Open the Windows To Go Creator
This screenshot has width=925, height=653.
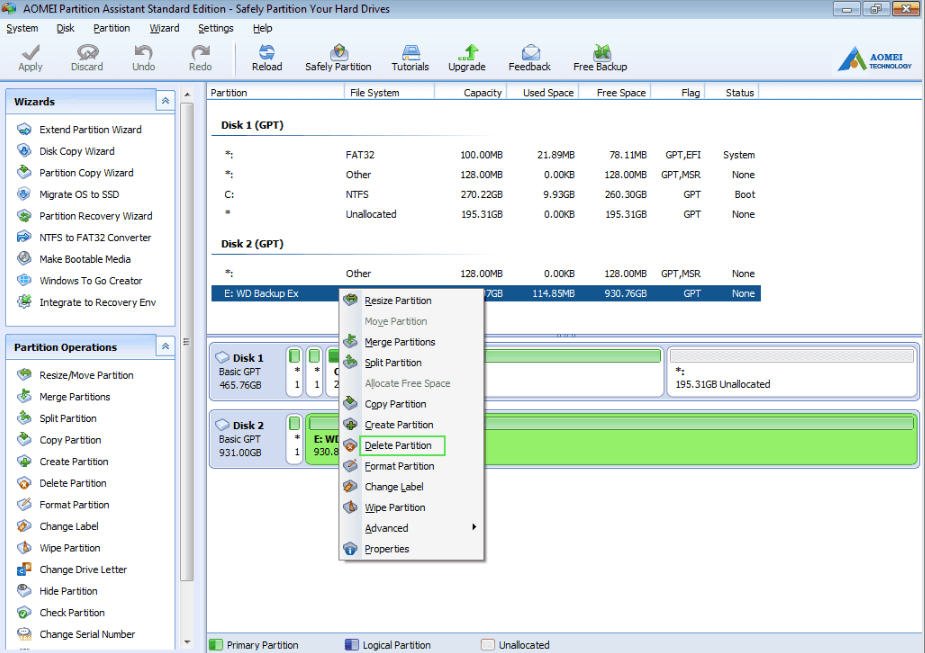[90, 281]
